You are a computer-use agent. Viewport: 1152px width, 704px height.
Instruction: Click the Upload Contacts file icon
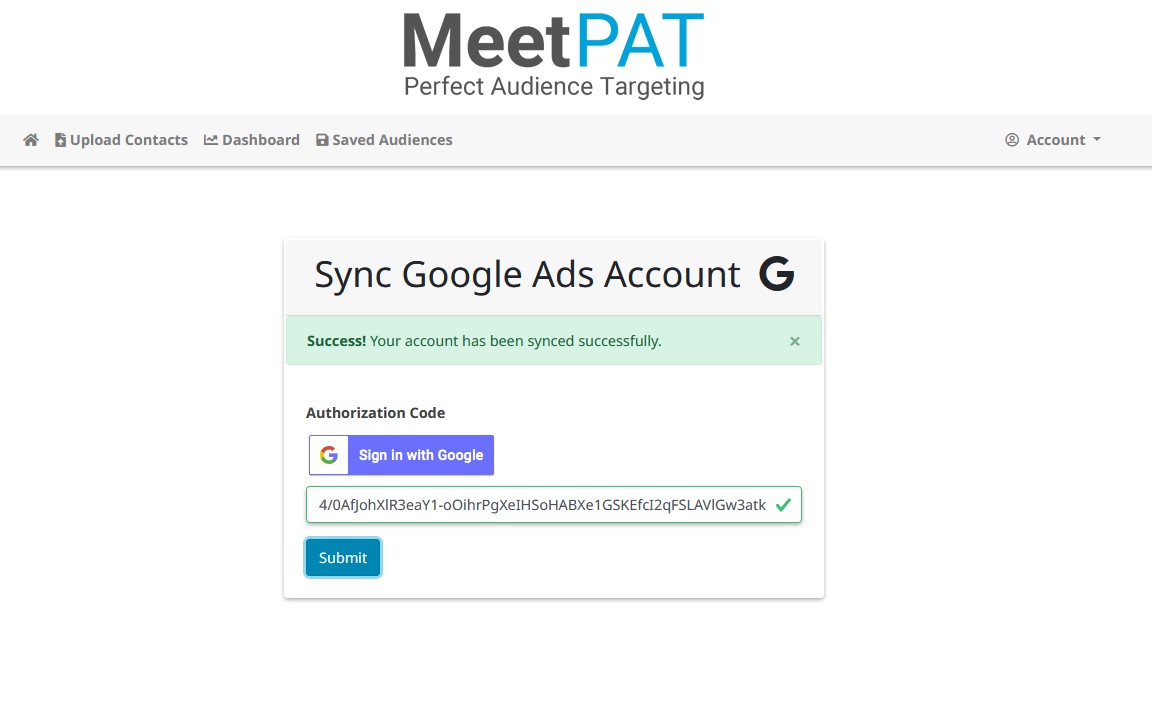tap(60, 140)
